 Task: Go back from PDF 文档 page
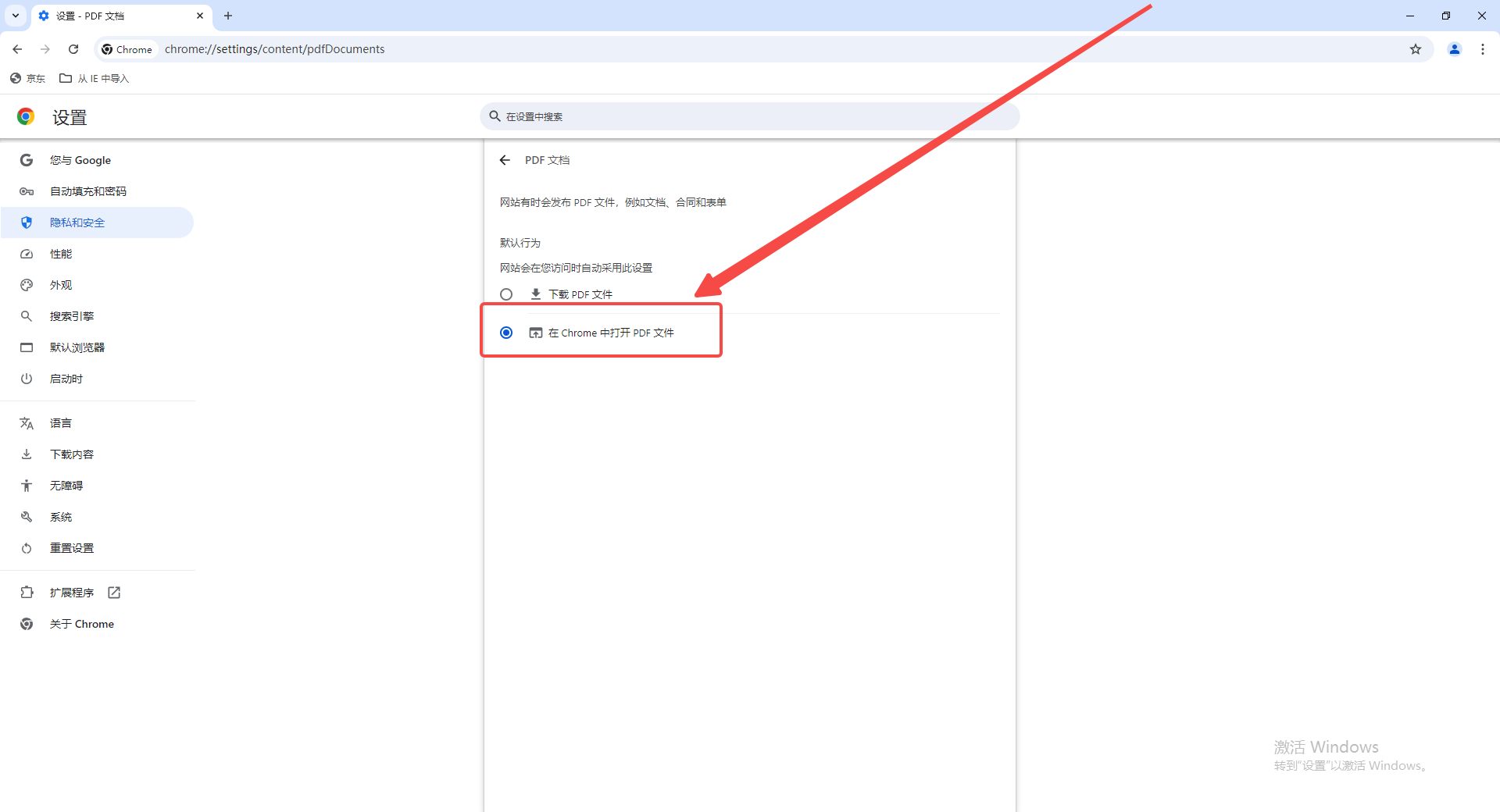click(x=505, y=160)
